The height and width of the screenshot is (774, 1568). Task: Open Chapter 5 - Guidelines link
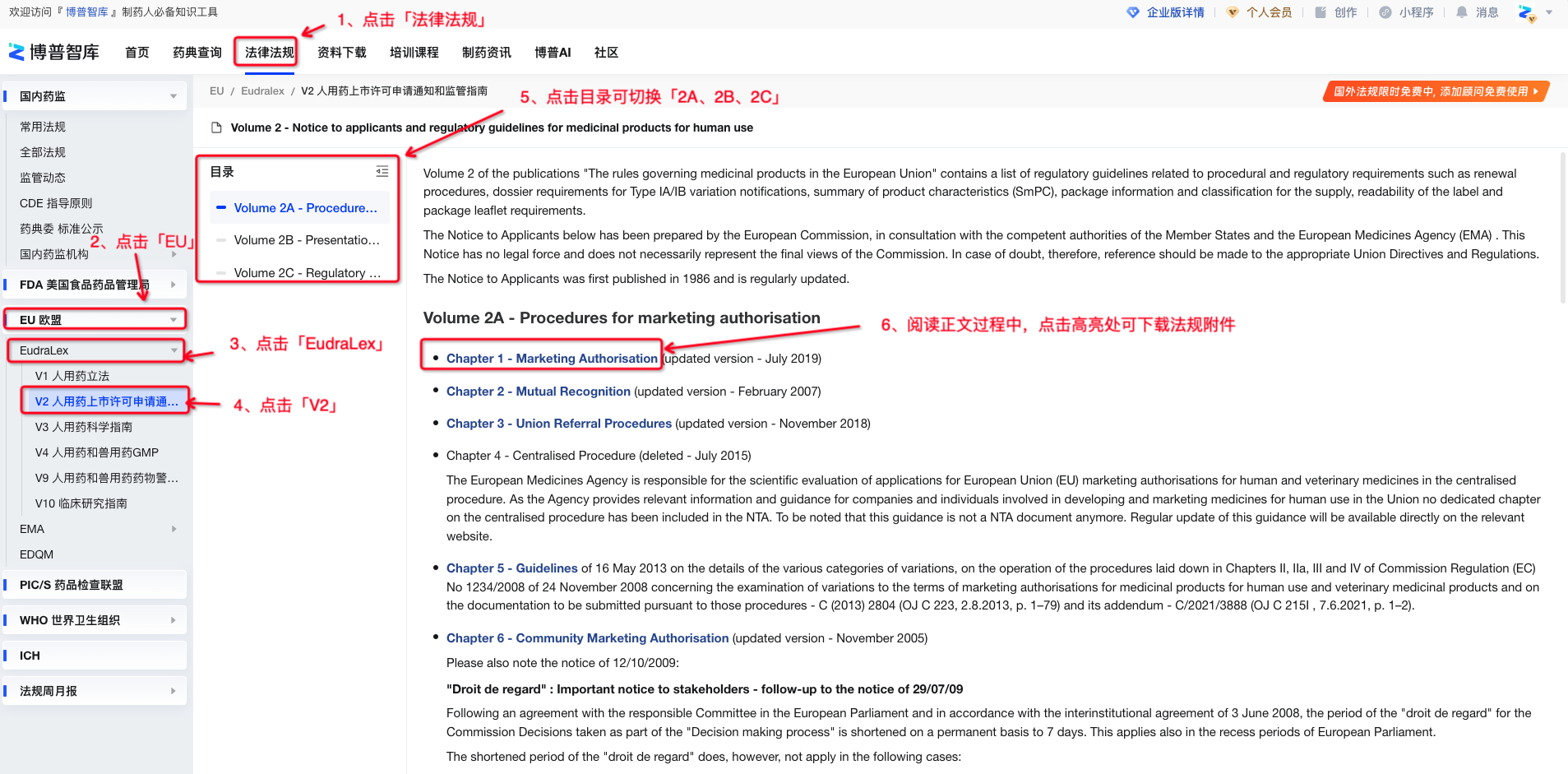pos(512,568)
